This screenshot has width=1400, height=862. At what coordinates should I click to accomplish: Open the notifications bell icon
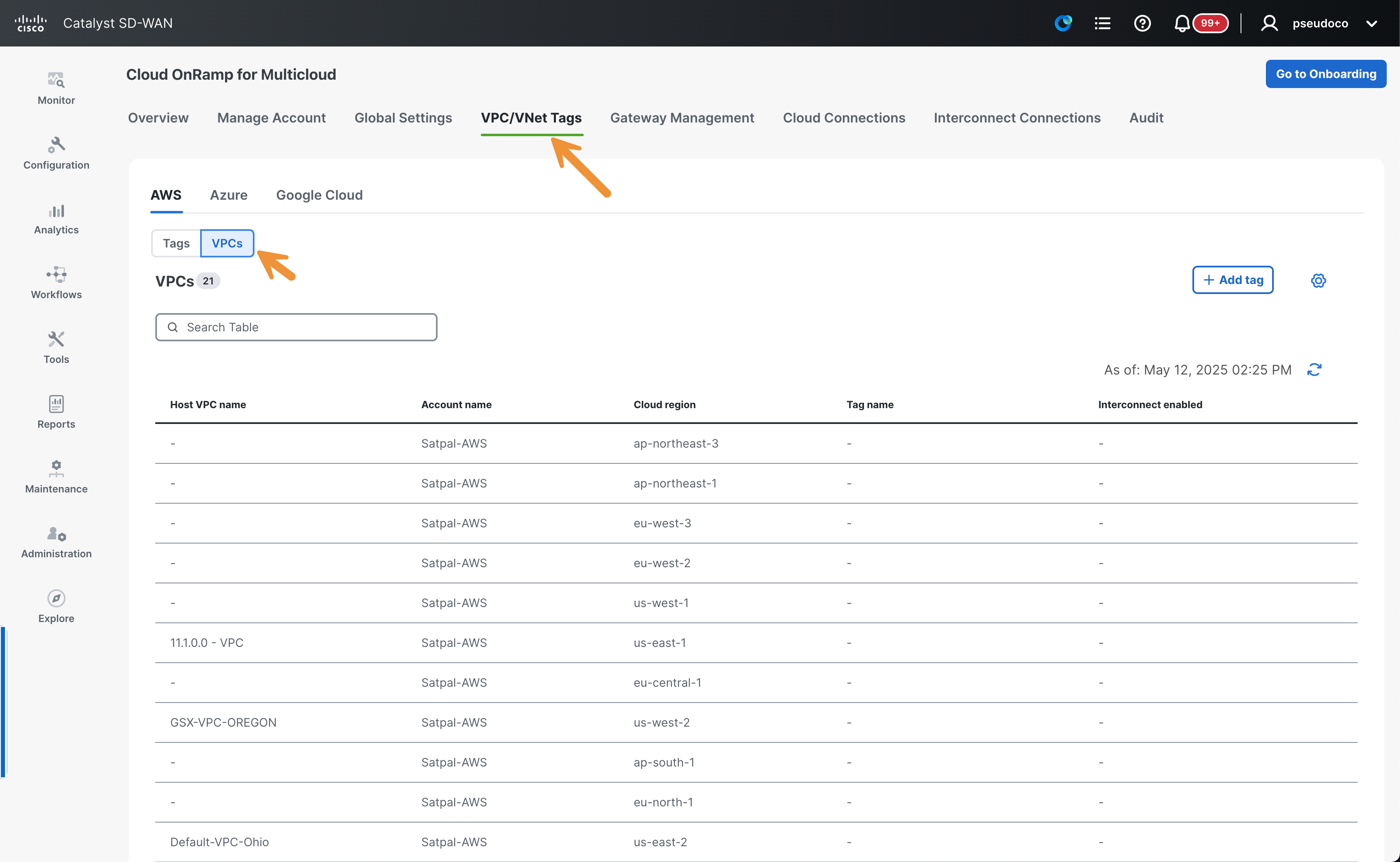1182,23
